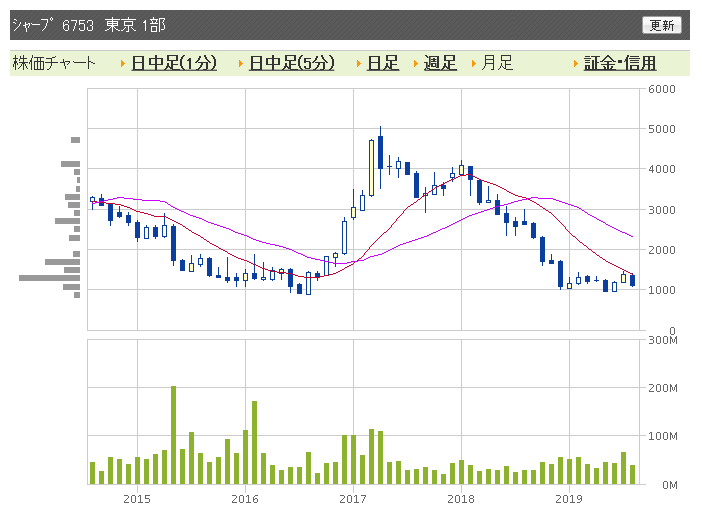Viewport: 702px width, 525px height.
Task: Open the 証金・信用 margin info link
Action: pos(620,63)
